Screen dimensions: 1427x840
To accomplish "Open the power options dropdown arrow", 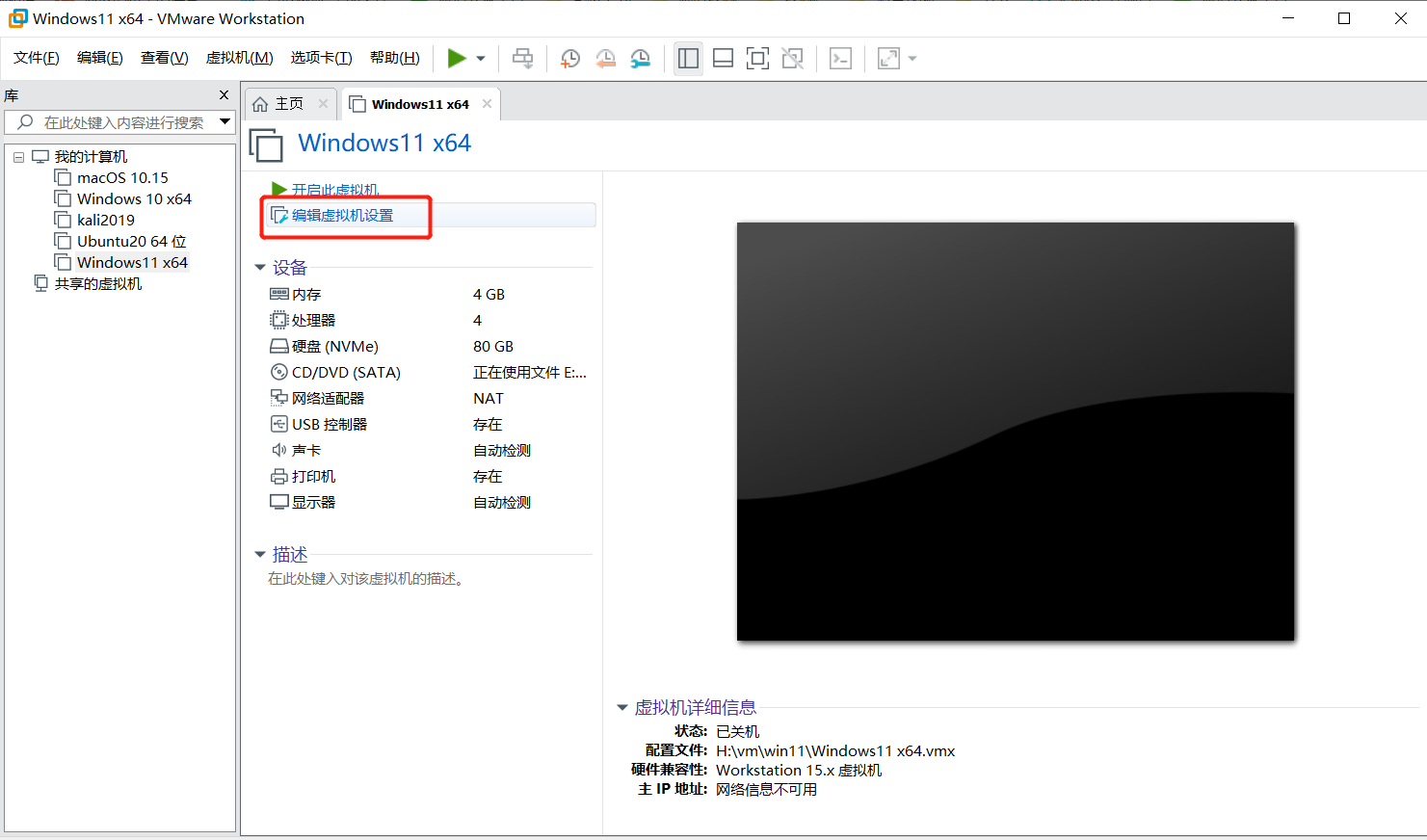I will pyautogui.click(x=481, y=59).
